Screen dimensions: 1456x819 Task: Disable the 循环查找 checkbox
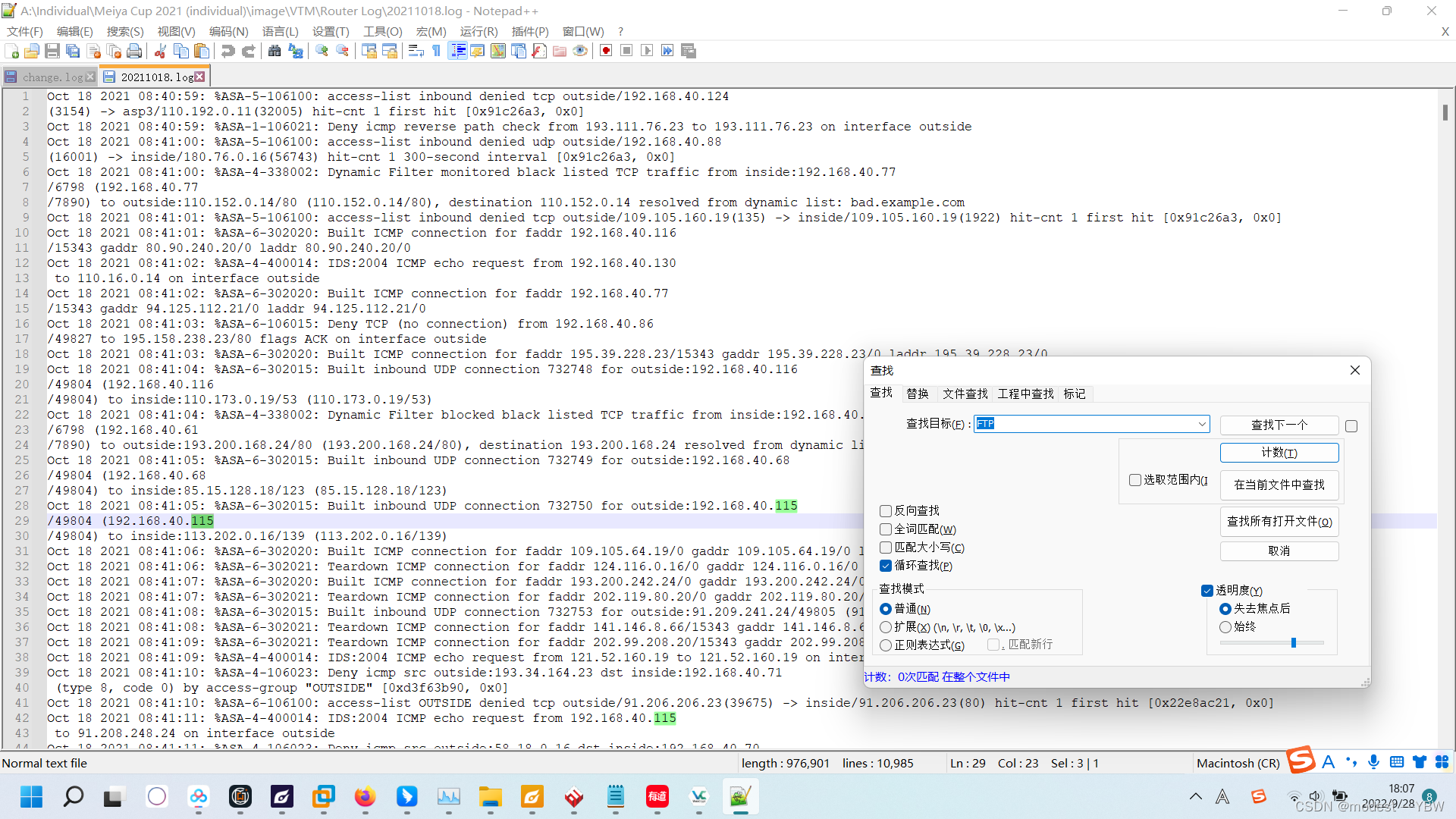[x=886, y=566]
